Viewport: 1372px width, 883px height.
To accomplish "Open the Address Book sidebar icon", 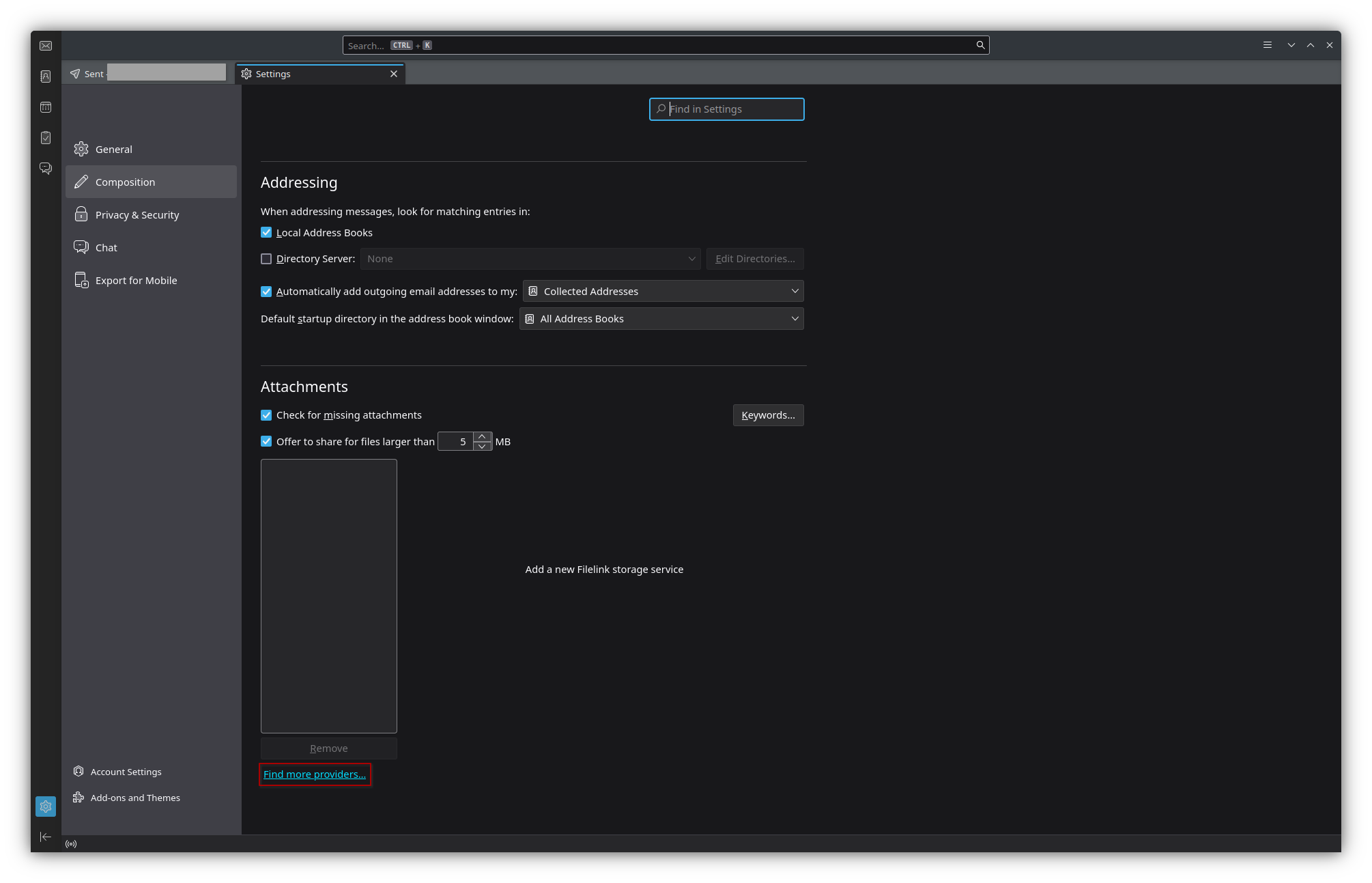I will 46,76.
